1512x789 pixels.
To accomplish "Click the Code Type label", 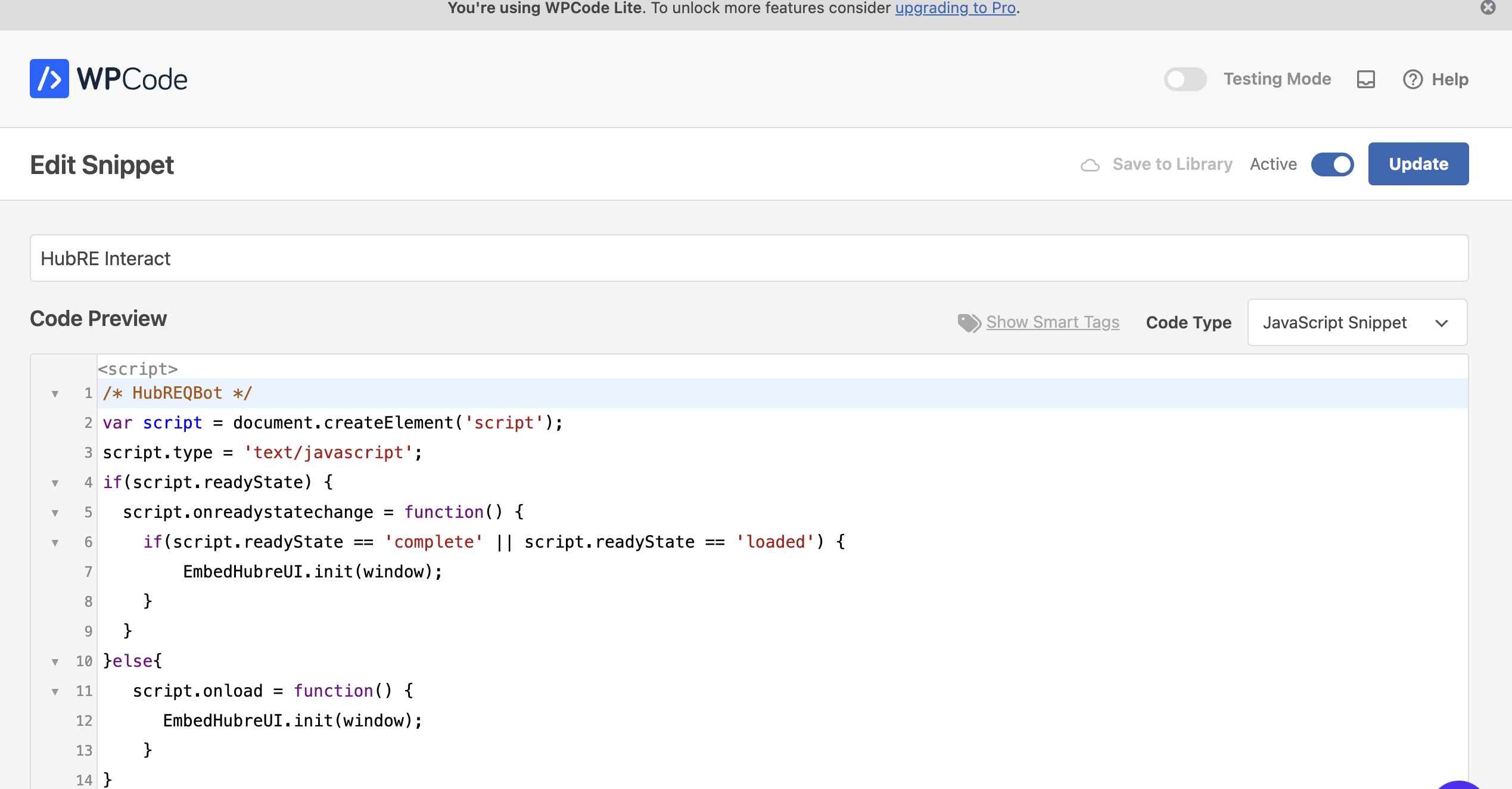I will point(1189,322).
